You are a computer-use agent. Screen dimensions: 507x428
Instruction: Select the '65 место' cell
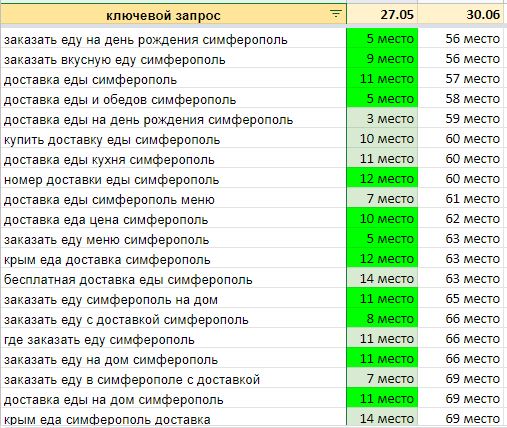pos(460,299)
